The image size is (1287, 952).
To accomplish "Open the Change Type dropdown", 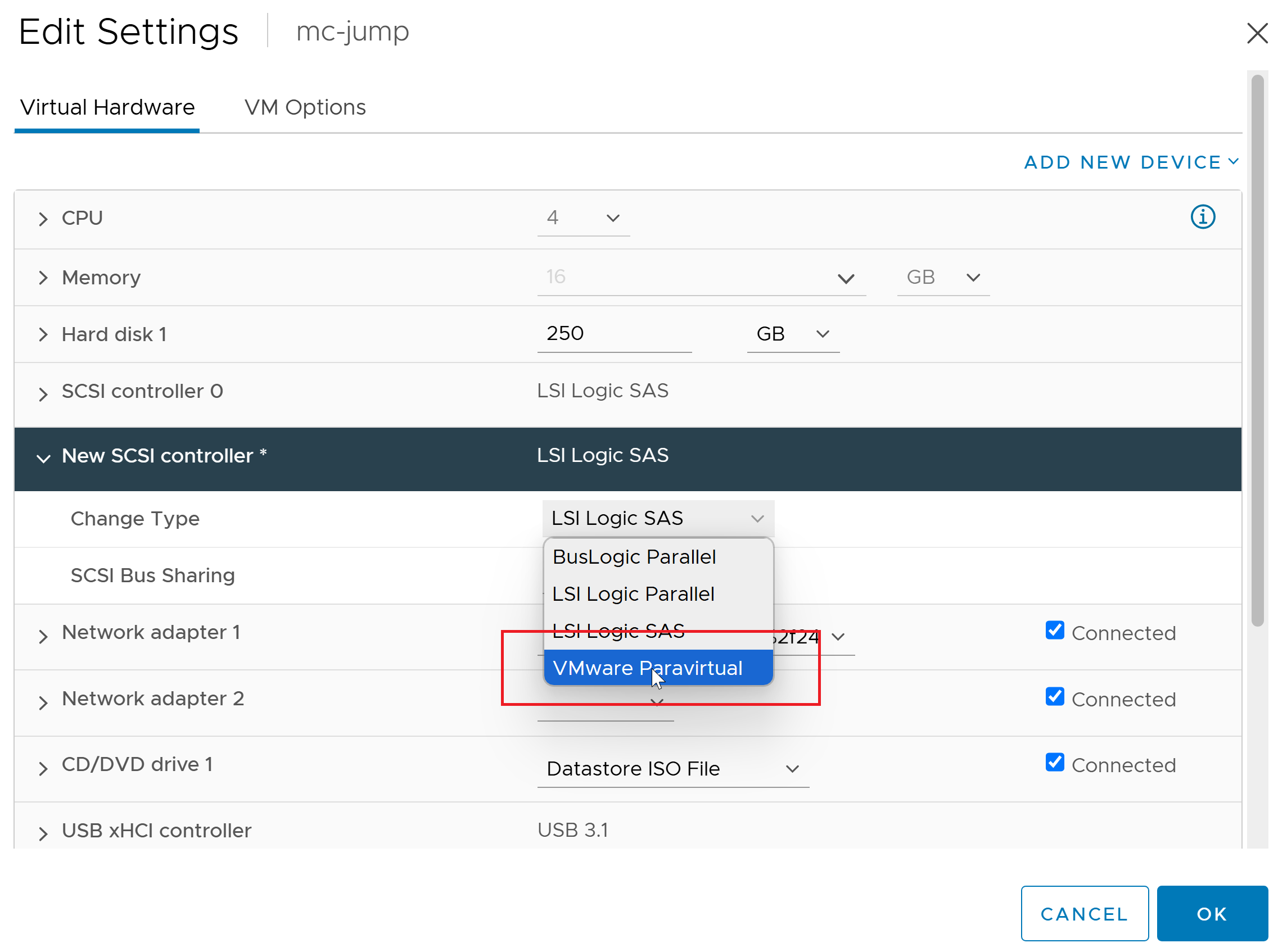I will (658, 518).
